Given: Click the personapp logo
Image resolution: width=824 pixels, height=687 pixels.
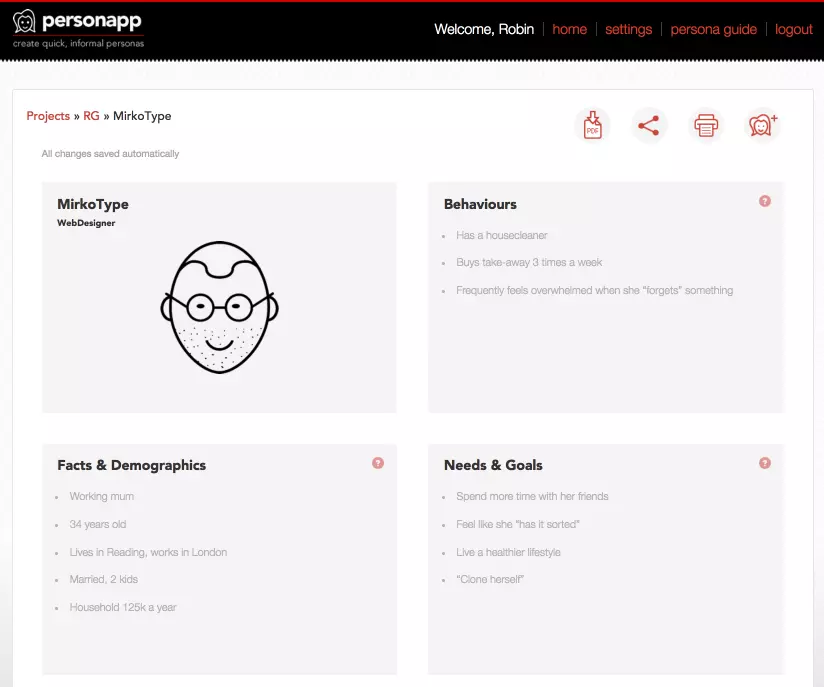Looking at the screenshot, I should [x=78, y=28].
